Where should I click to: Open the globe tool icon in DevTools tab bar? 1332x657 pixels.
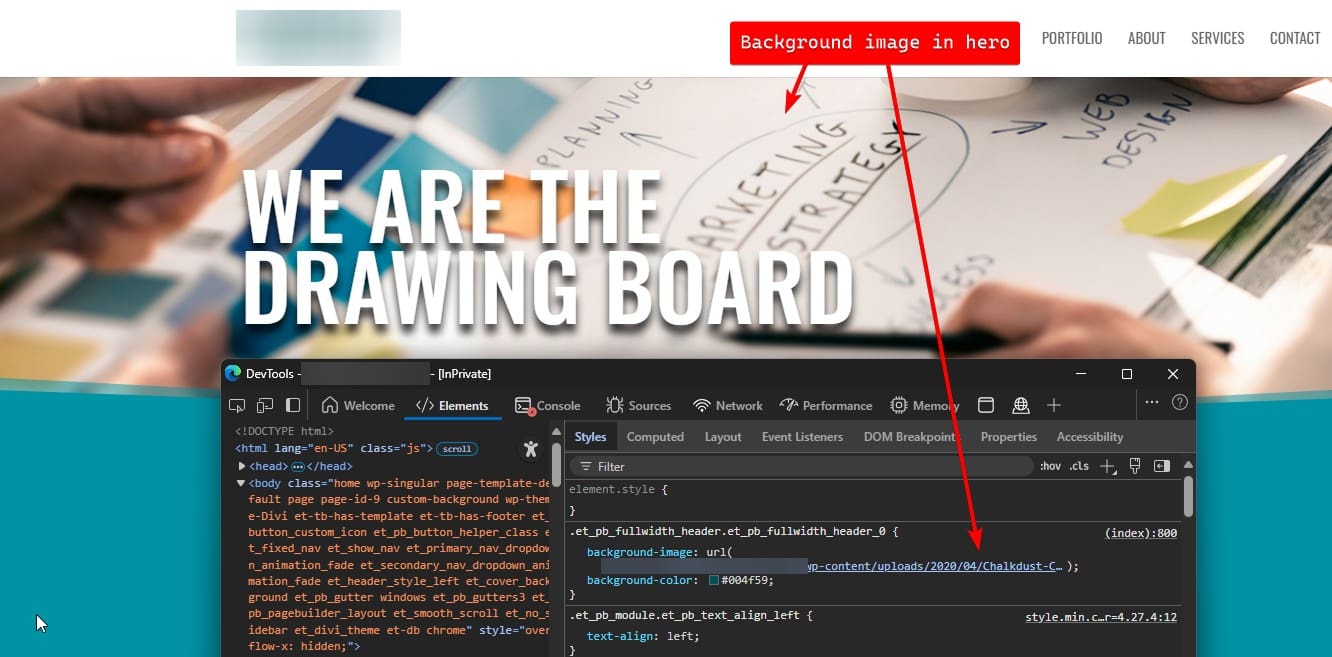(x=1021, y=405)
